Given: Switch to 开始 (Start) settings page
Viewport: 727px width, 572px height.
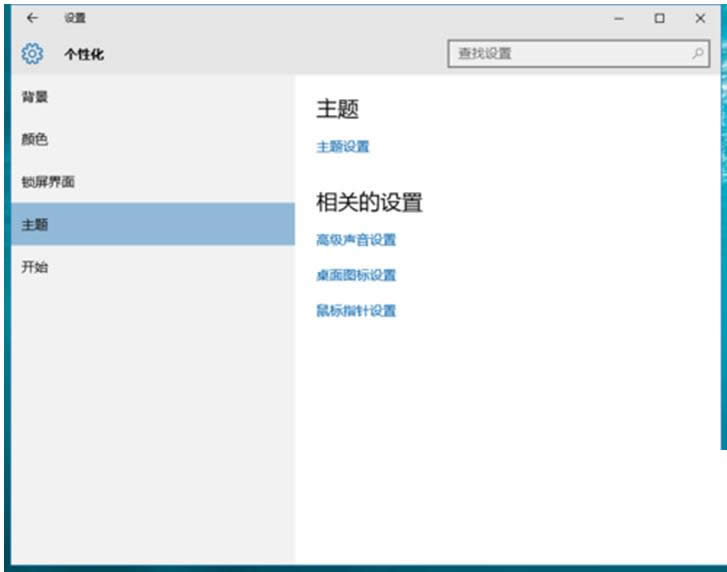Looking at the screenshot, I should (35, 267).
